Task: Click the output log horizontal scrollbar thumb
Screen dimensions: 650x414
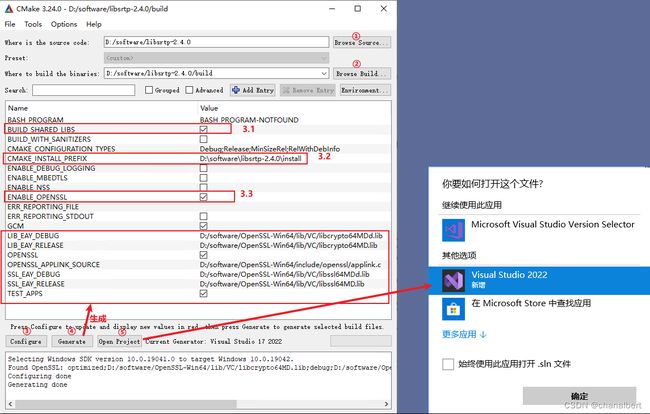Action: 126,404
